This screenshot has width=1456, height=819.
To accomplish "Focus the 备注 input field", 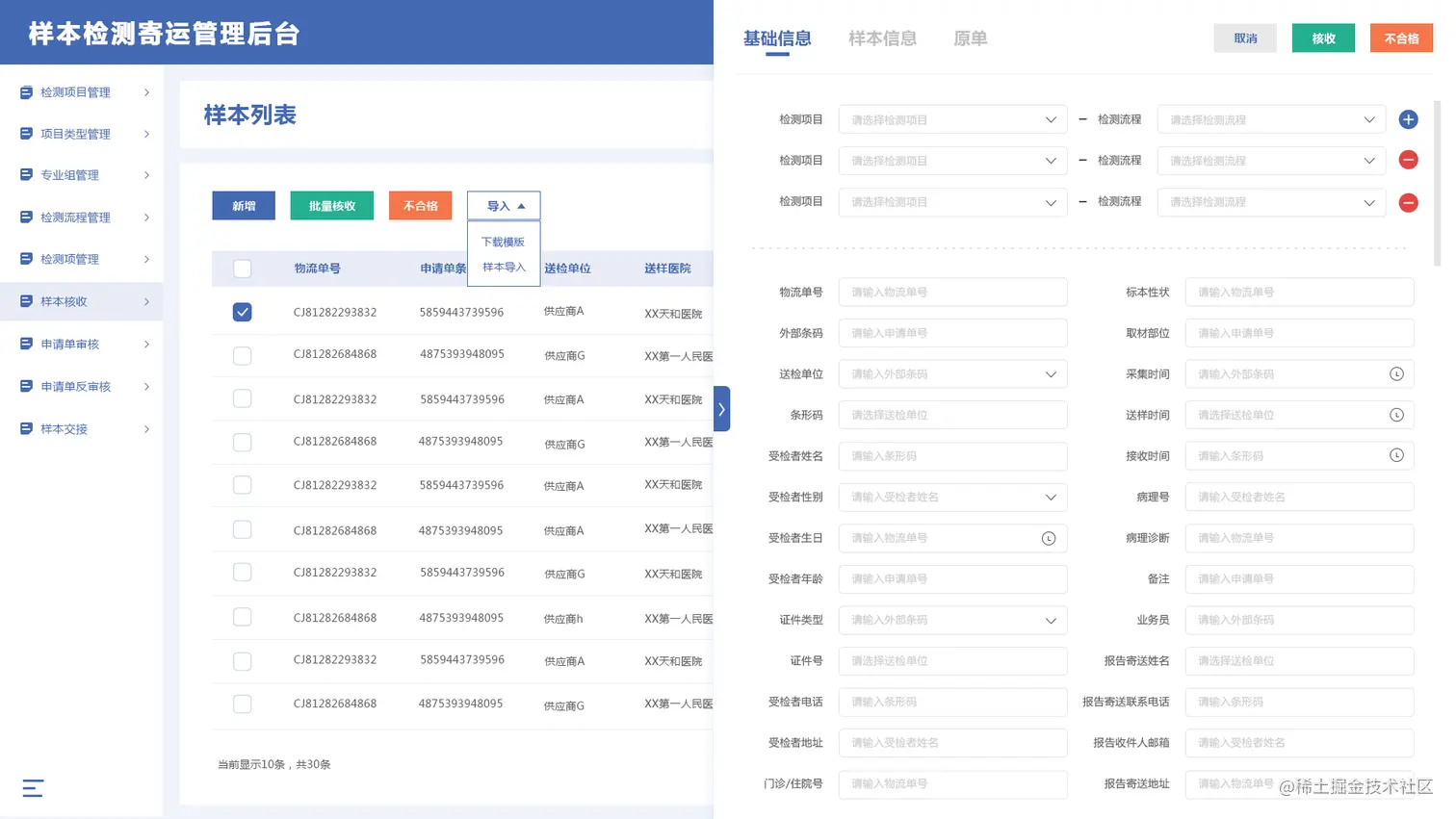I will point(1299,579).
